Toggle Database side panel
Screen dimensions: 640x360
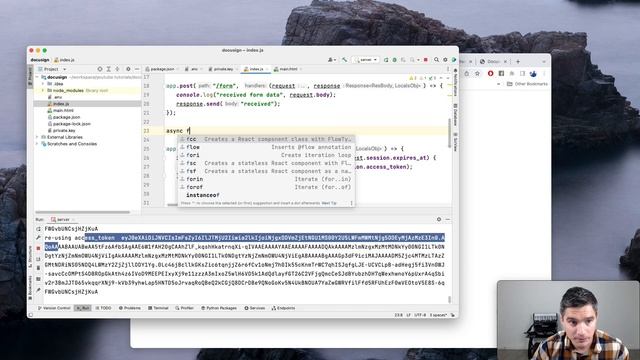(x=455, y=115)
